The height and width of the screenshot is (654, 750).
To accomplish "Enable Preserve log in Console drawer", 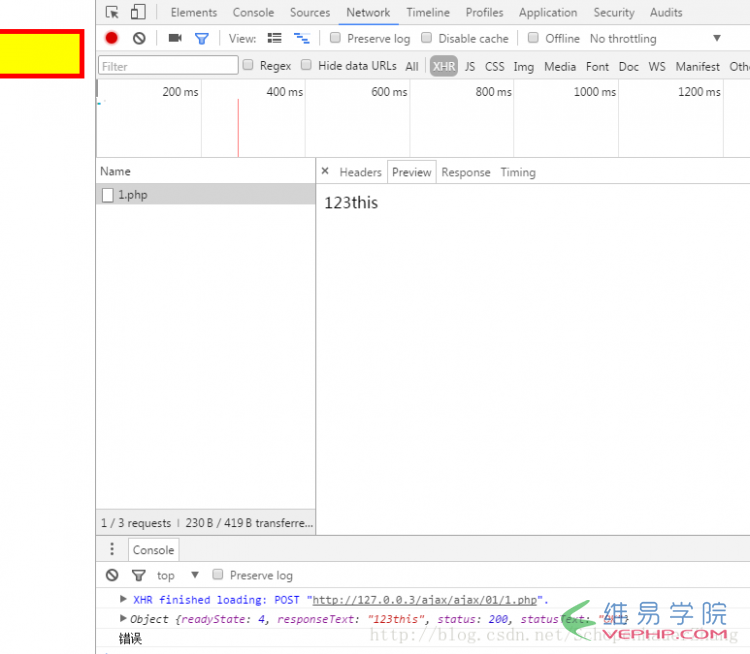I will click(x=218, y=575).
